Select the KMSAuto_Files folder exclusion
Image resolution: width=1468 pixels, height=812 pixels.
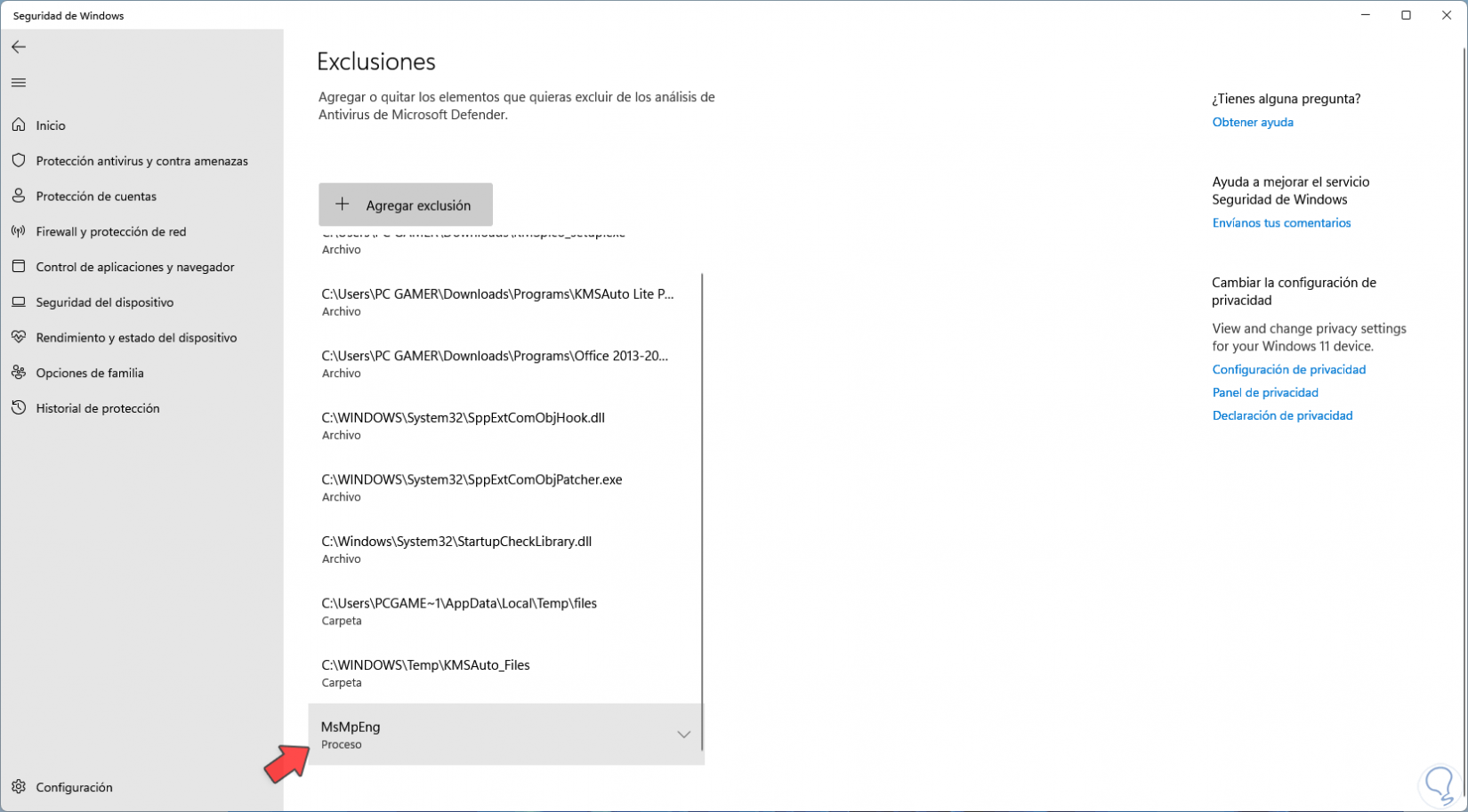(504, 673)
